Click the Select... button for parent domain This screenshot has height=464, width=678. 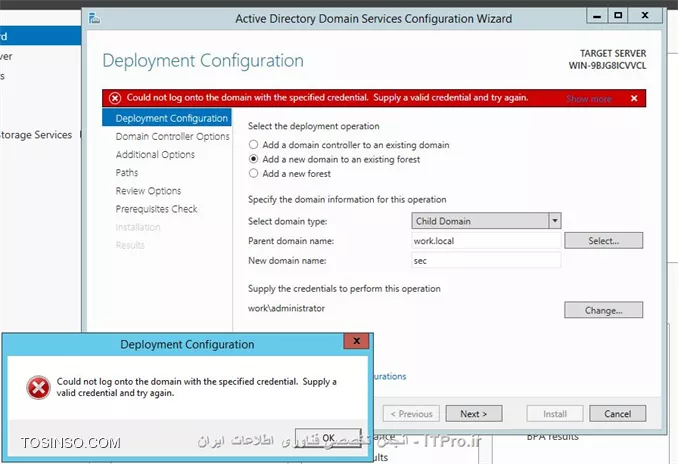(603, 241)
